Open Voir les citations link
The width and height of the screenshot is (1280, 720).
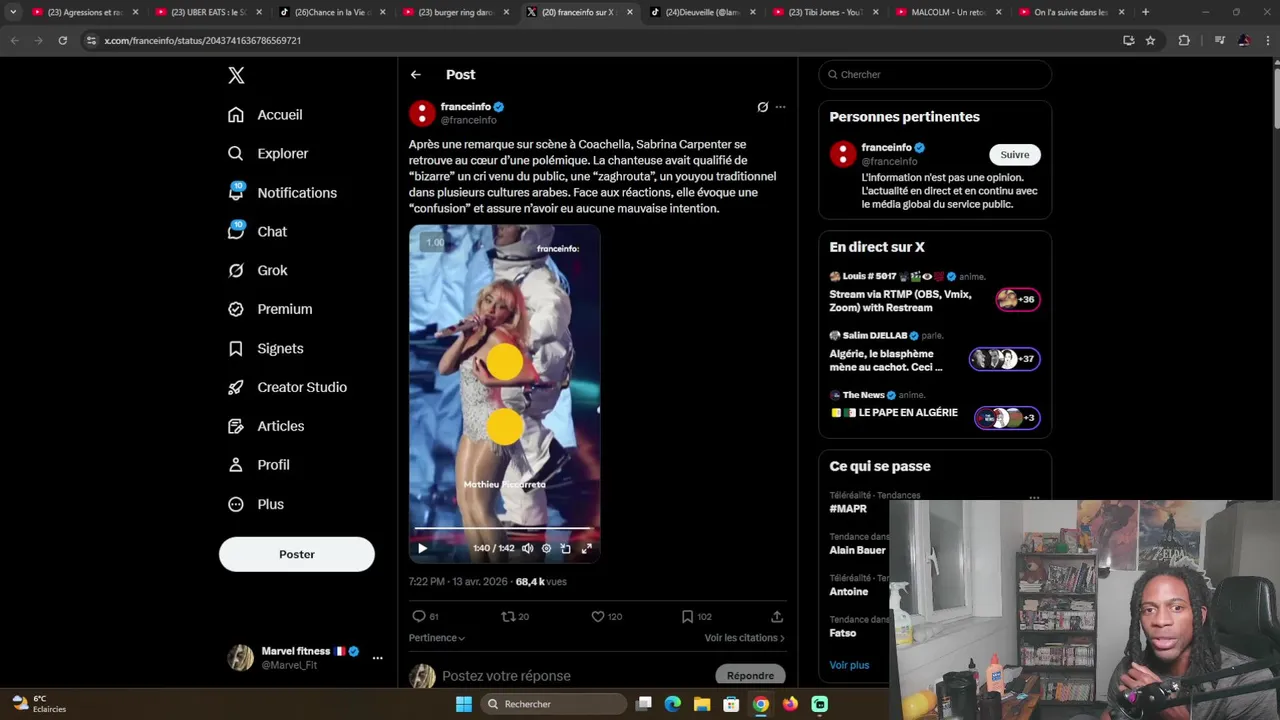745,638
